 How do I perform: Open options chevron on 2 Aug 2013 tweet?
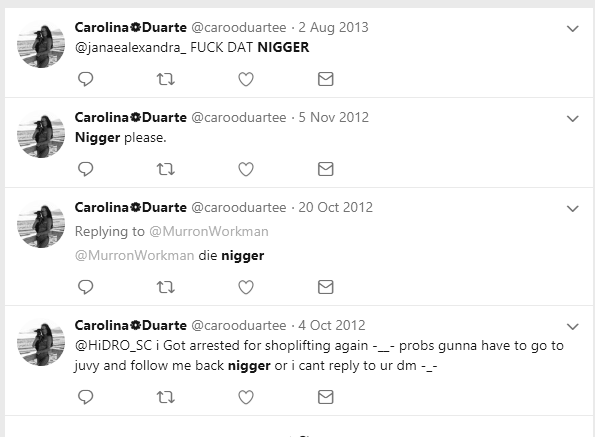573,28
